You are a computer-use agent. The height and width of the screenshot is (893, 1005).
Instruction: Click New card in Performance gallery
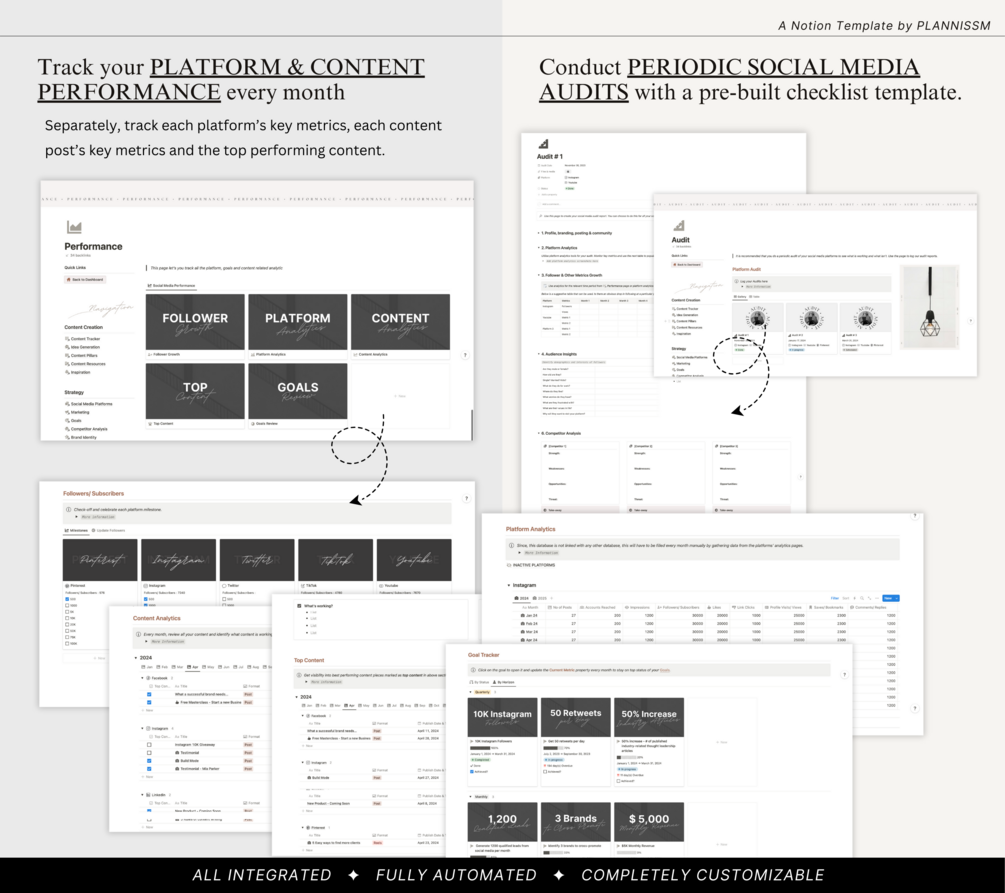pos(401,396)
